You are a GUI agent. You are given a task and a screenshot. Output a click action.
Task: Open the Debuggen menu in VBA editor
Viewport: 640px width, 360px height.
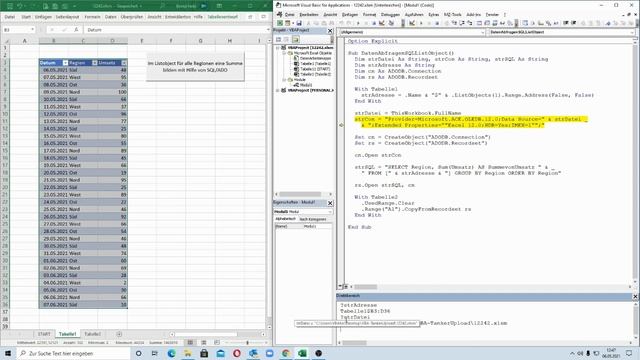coord(390,15)
